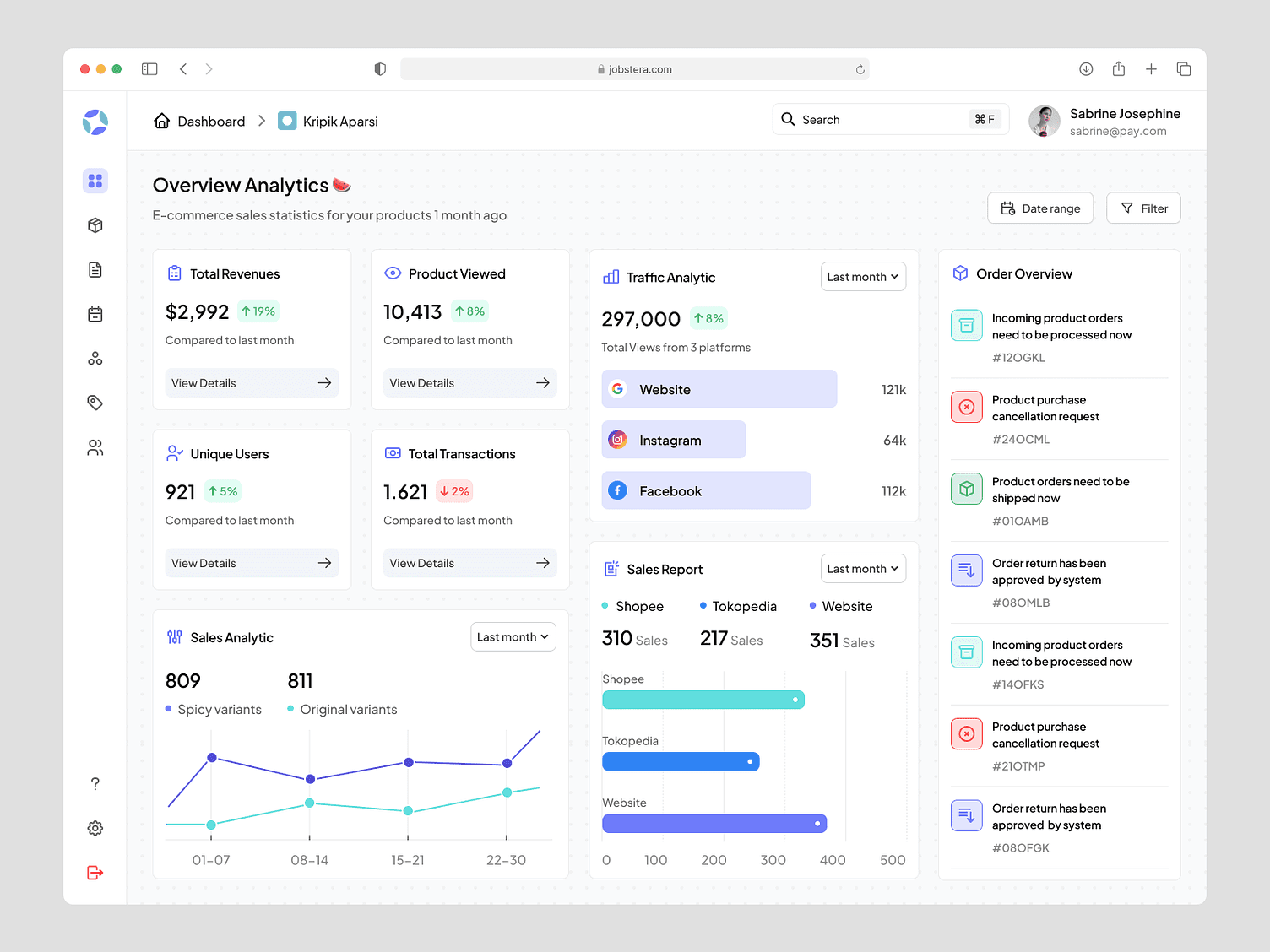The height and width of the screenshot is (952, 1270).
Task: Toggle the Website legend in Sales Report
Action: (841, 606)
